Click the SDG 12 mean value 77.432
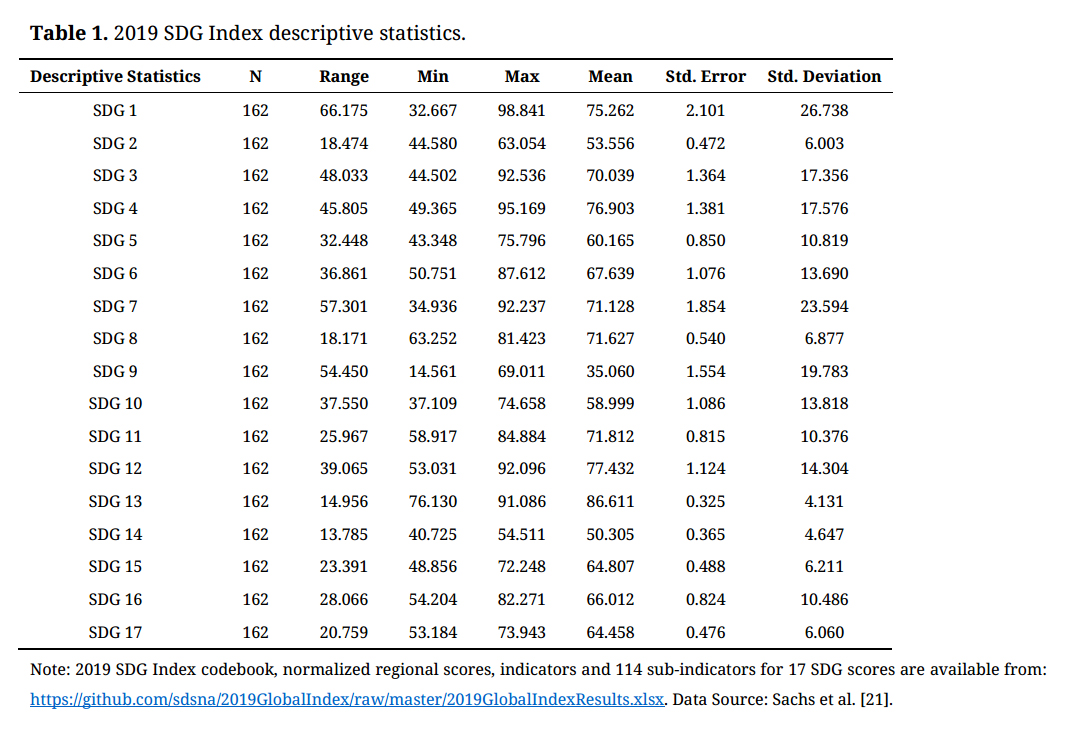 click(x=610, y=469)
